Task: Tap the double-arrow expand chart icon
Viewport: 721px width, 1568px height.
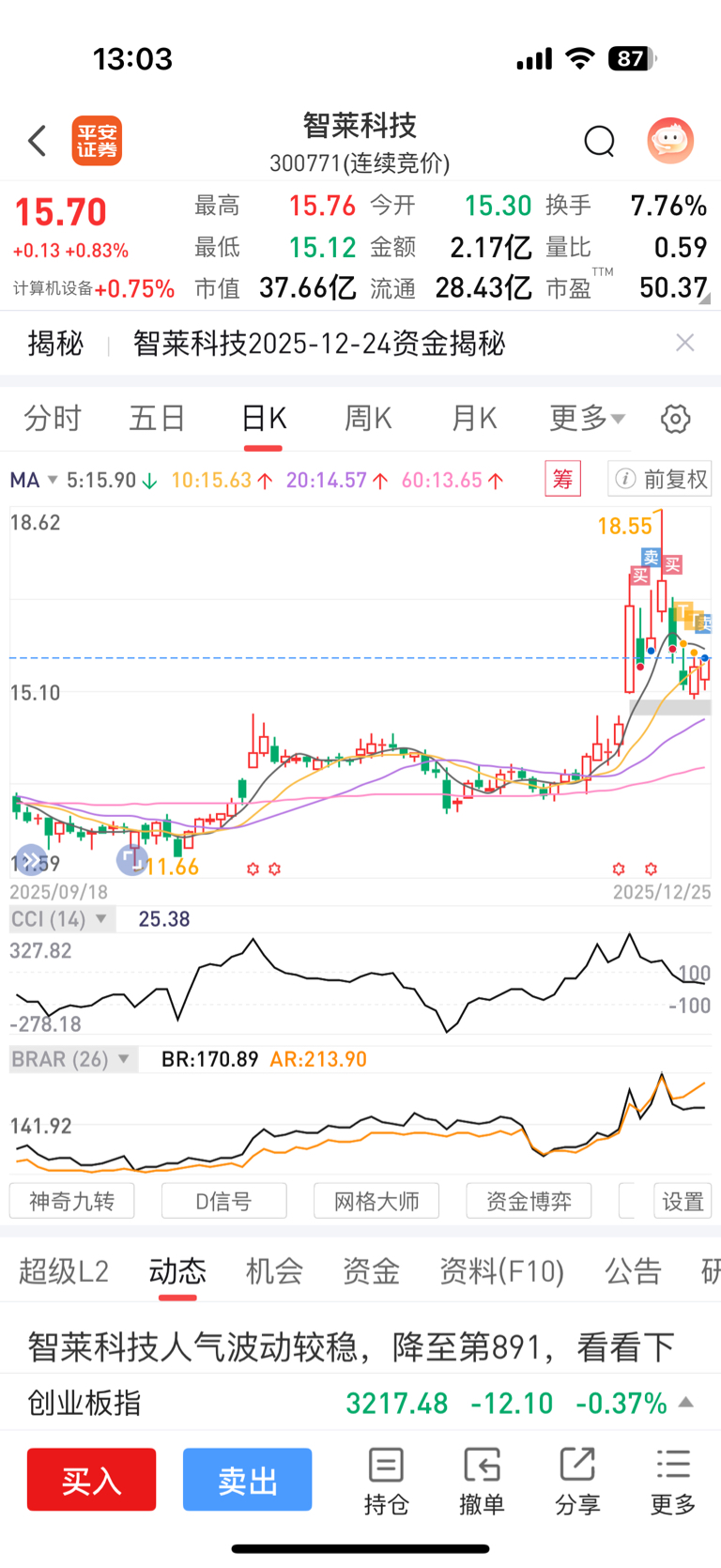Action: pos(30,859)
